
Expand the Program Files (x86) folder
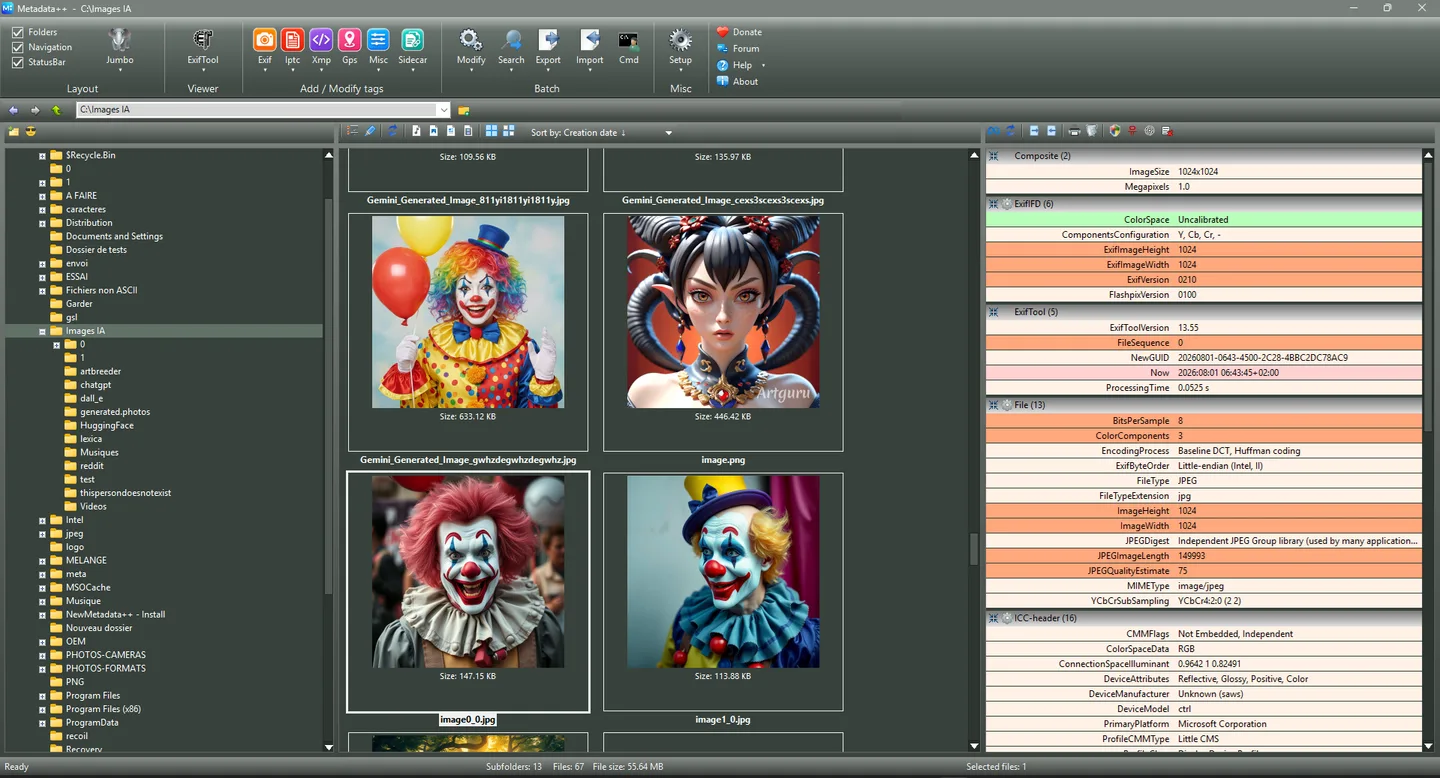[43, 709]
